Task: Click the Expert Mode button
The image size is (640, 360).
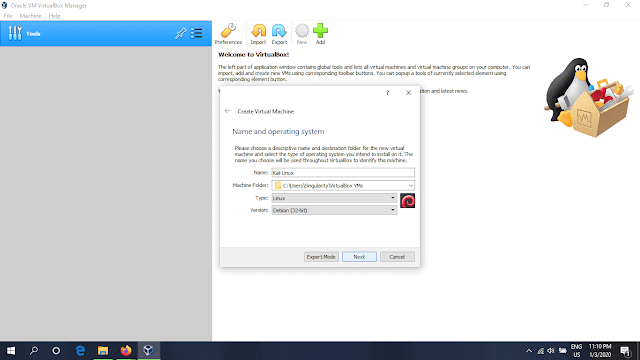Action: pyautogui.click(x=321, y=257)
